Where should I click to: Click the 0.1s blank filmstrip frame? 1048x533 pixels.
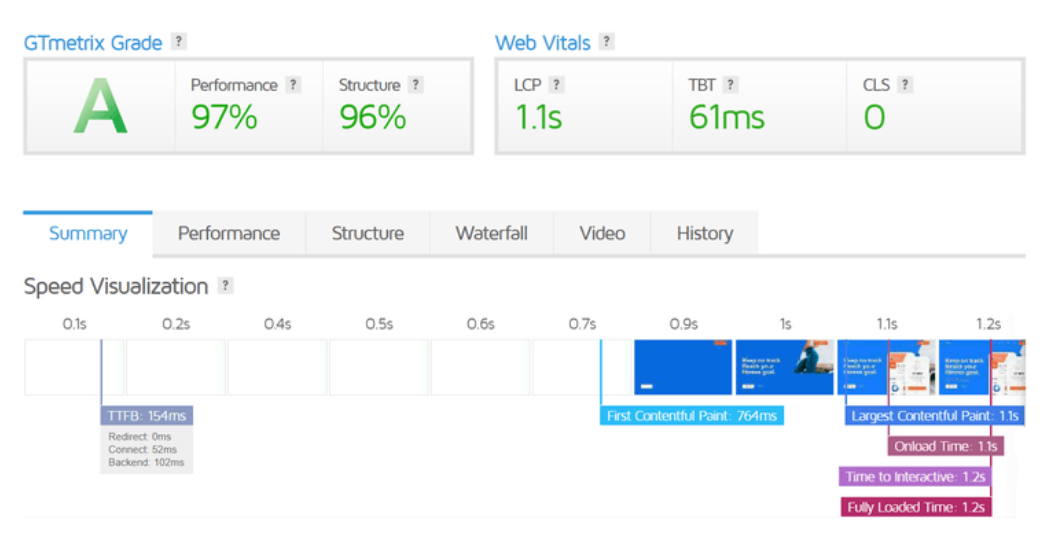point(74,367)
